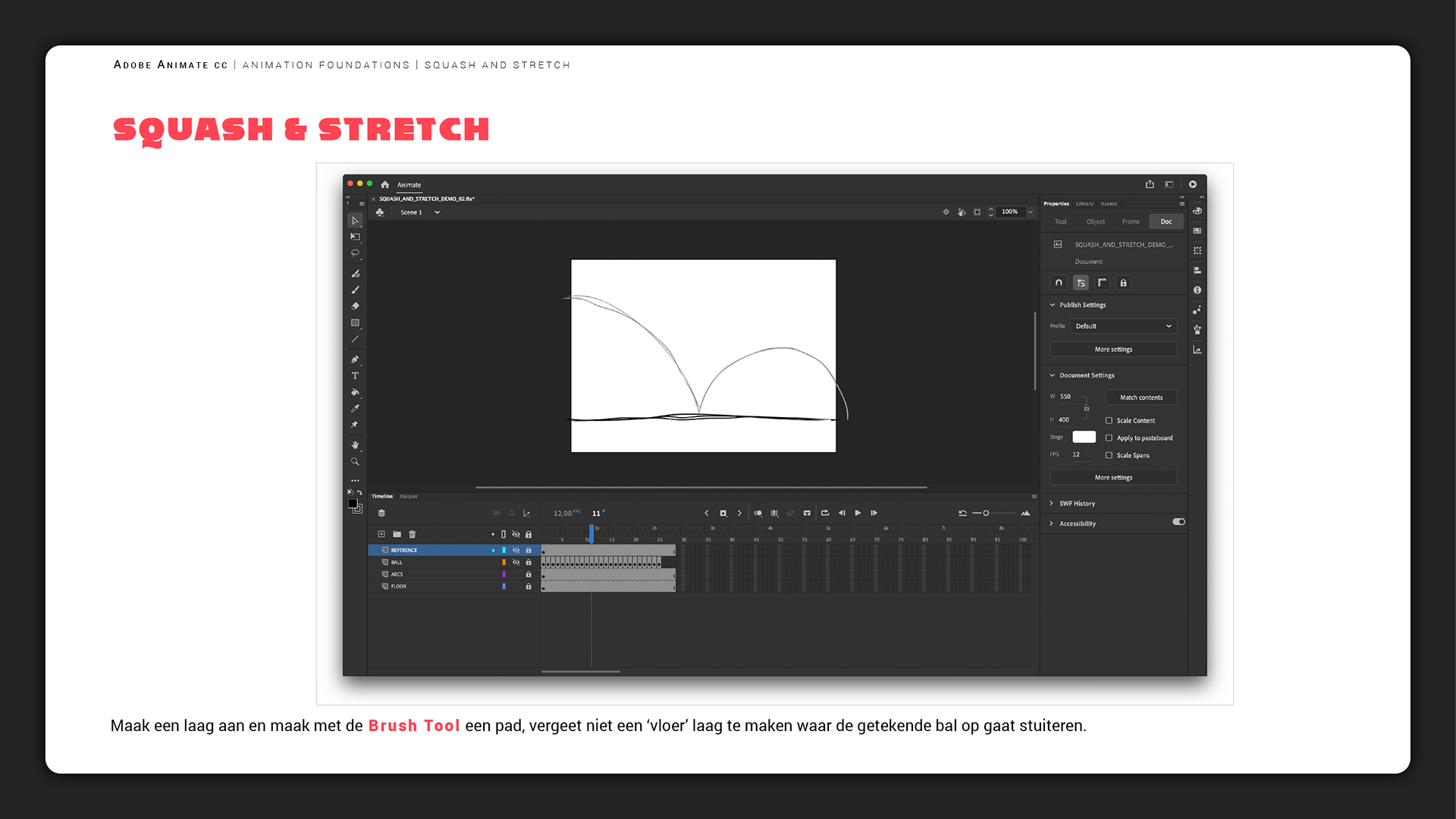Image resolution: width=1456 pixels, height=819 pixels.
Task: Click the Match contents button
Action: point(1141,397)
